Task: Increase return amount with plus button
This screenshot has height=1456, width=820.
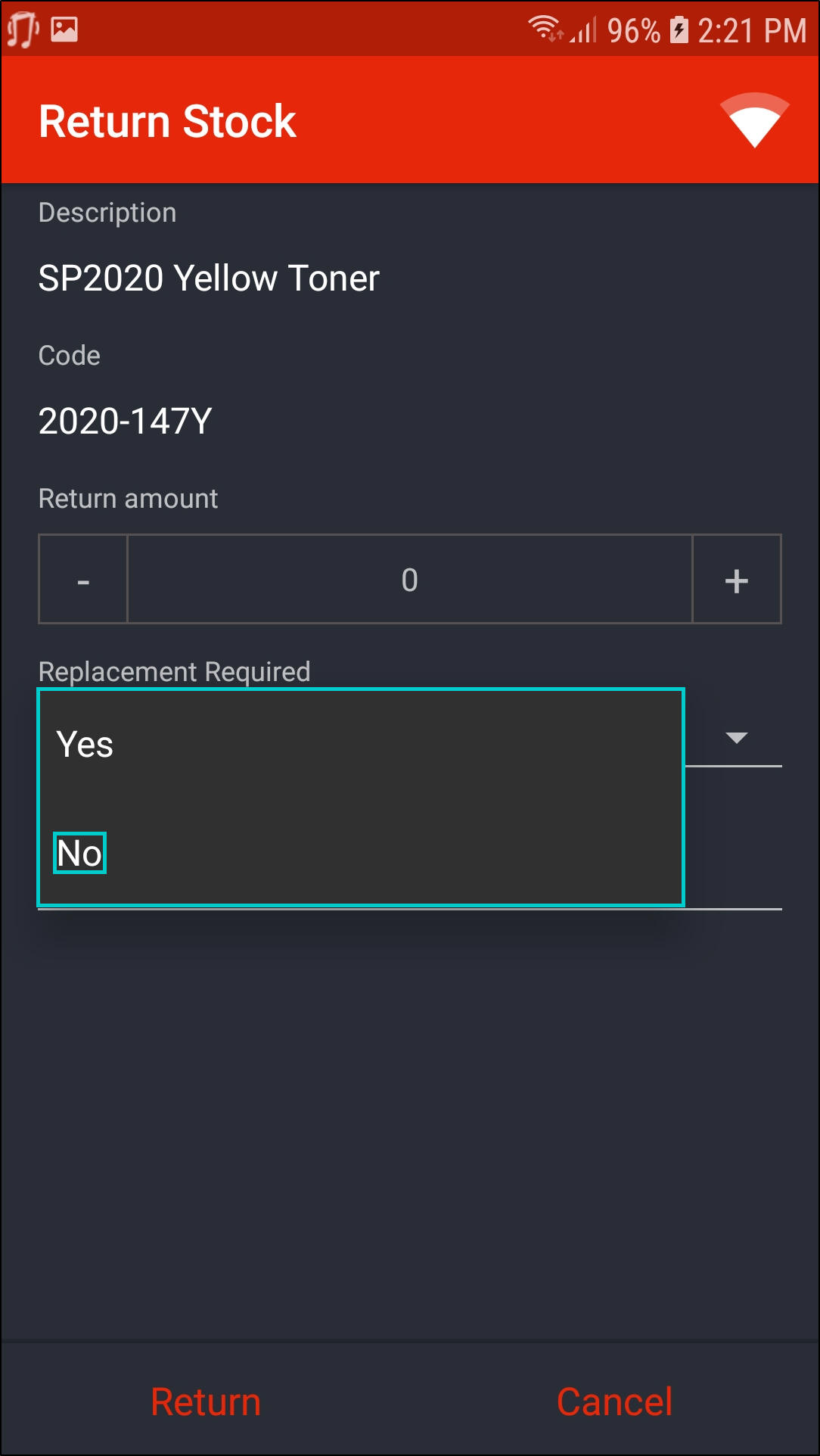Action: click(x=736, y=580)
